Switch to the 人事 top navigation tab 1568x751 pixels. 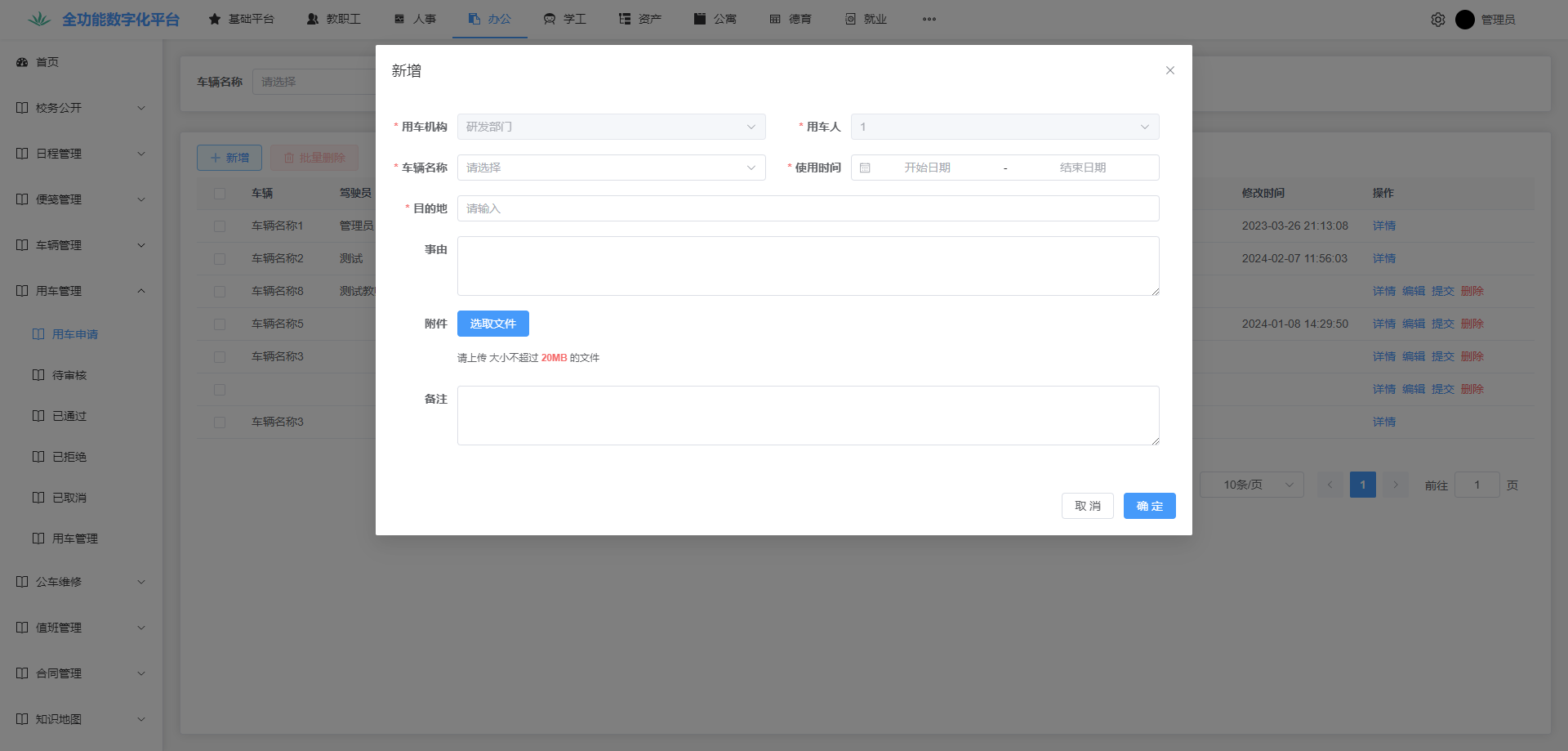pyautogui.click(x=415, y=19)
